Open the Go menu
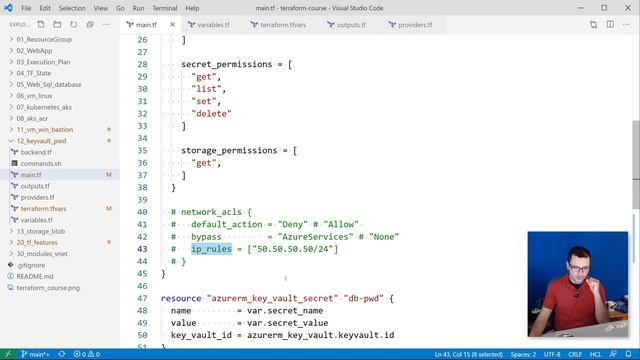 pos(120,8)
